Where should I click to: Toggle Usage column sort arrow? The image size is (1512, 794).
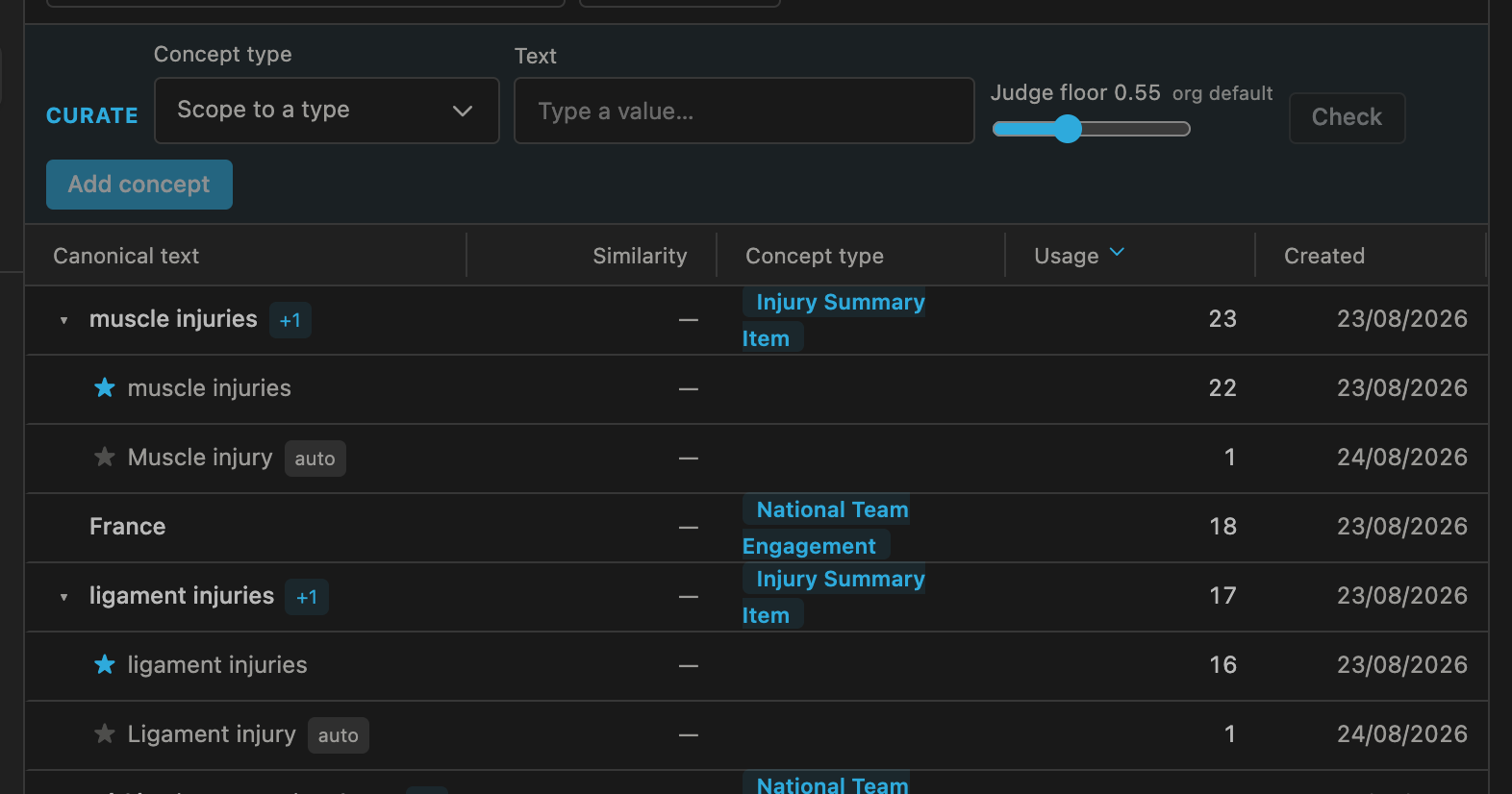tap(1117, 253)
